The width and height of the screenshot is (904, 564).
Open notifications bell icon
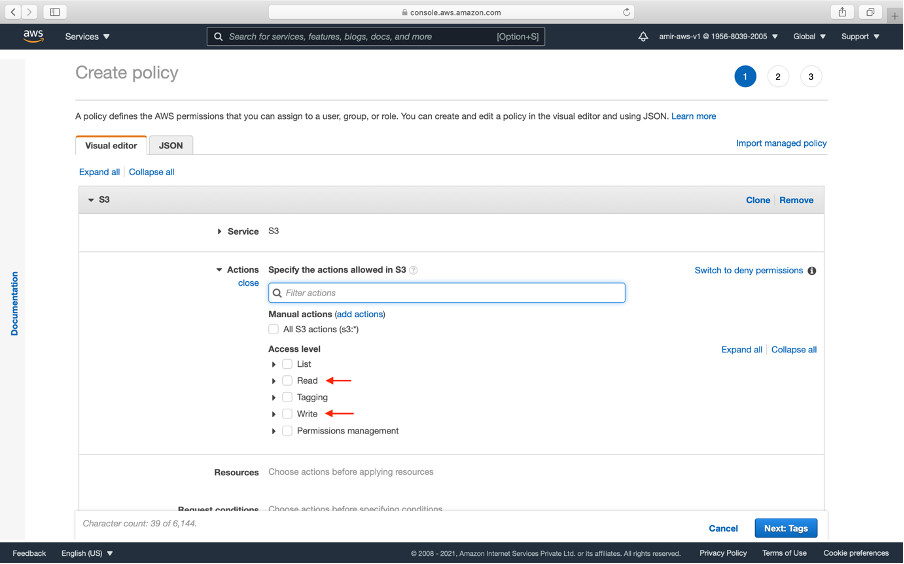(643, 36)
